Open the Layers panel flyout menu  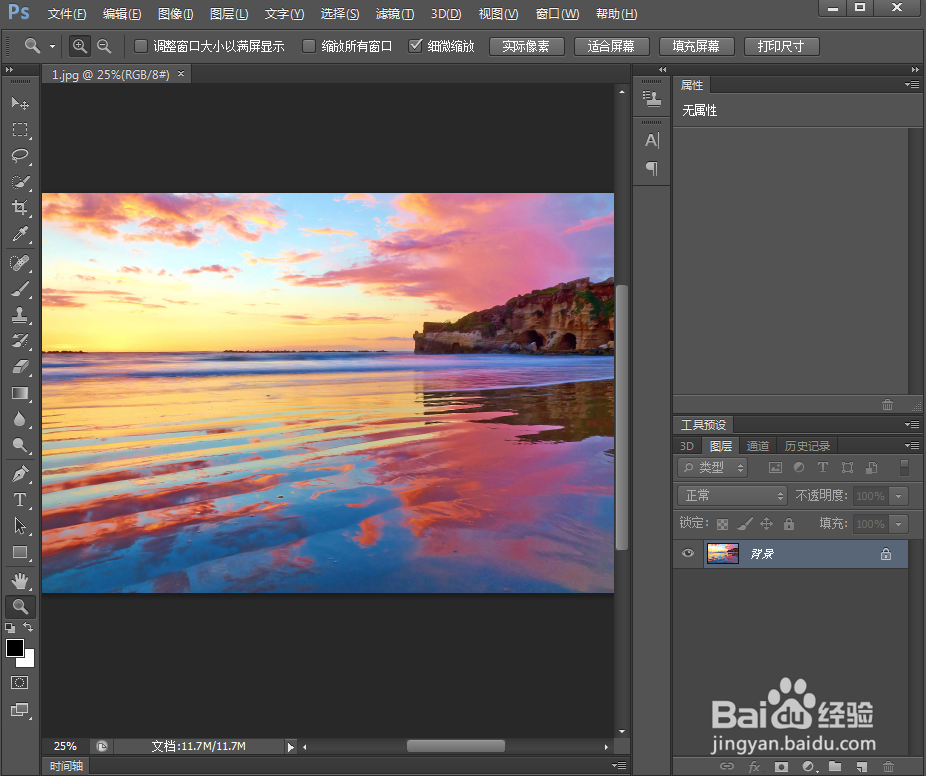tap(912, 445)
